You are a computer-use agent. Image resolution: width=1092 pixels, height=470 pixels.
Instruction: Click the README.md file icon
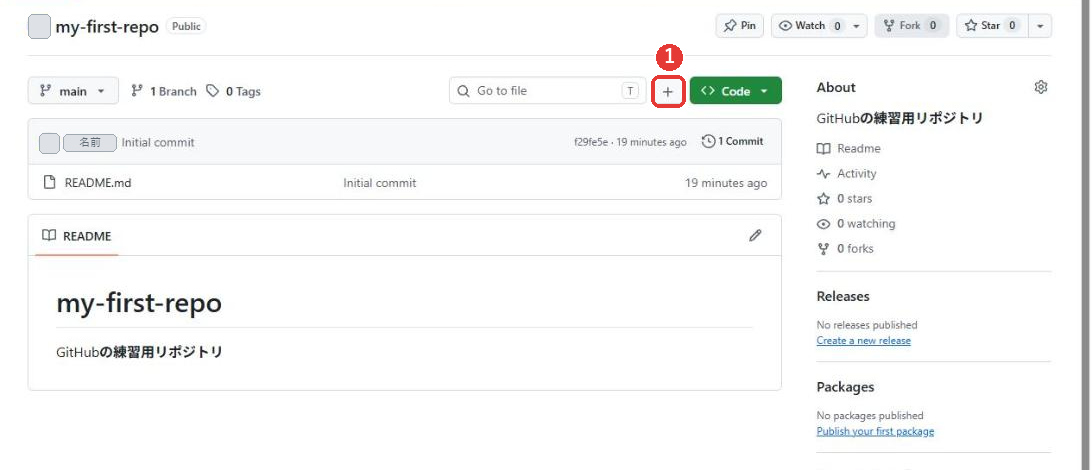pos(49,182)
